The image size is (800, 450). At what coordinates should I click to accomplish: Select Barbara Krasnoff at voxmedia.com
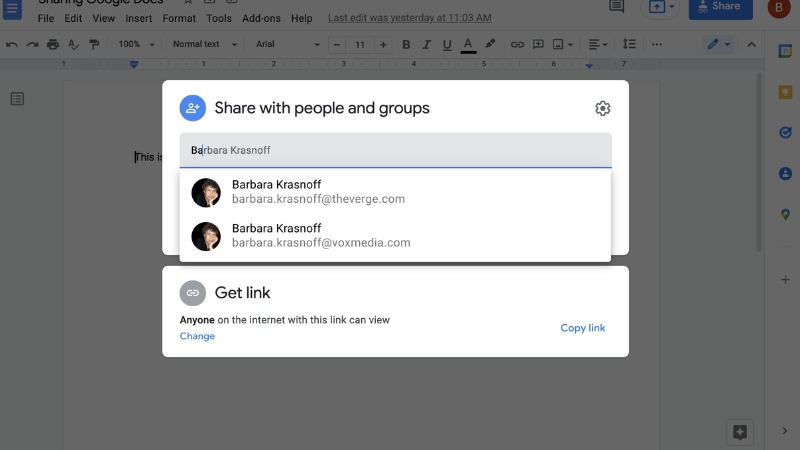pyautogui.click(x=395, y=236)
